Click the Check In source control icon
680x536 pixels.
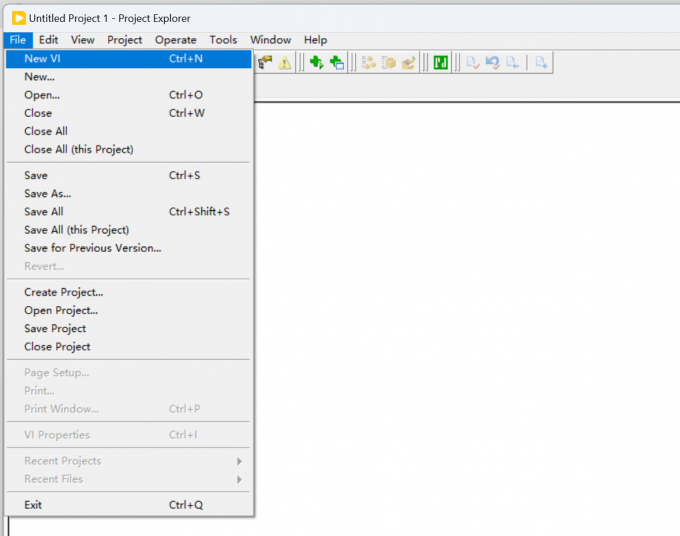coord(472,62)
